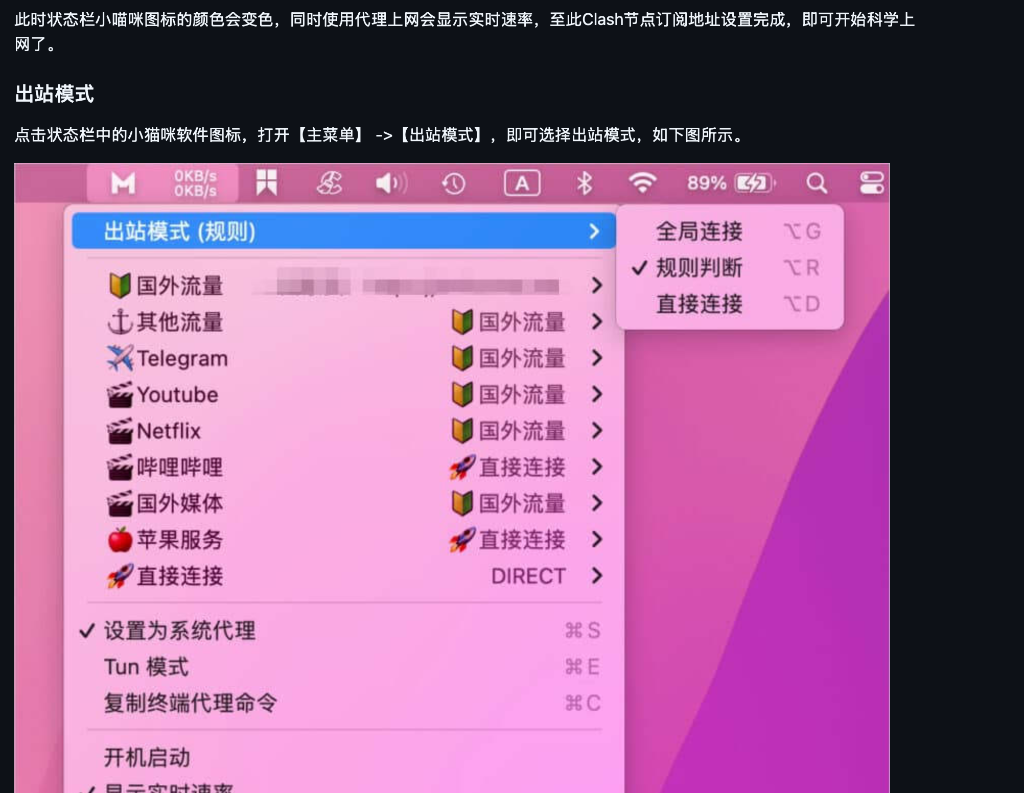
Task: Click the airplane icon beside Telegram
Action: (x=120, y=358)
